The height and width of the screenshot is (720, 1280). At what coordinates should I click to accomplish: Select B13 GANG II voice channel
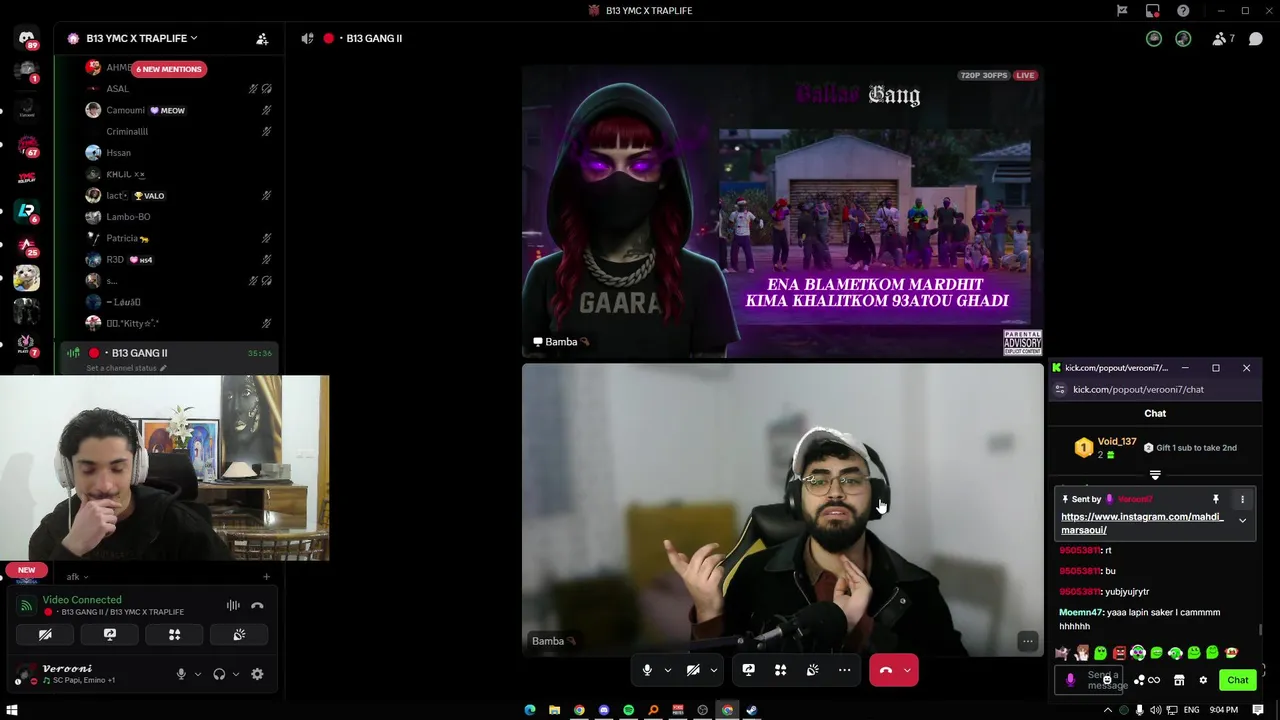point(168,353)
